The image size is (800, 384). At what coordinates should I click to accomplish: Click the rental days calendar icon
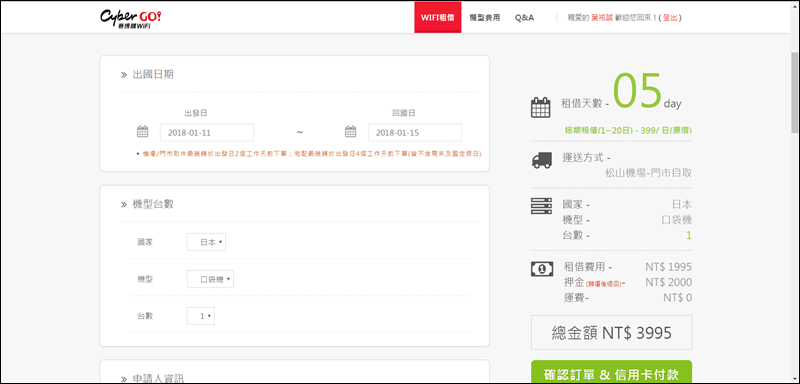point(540,107)
